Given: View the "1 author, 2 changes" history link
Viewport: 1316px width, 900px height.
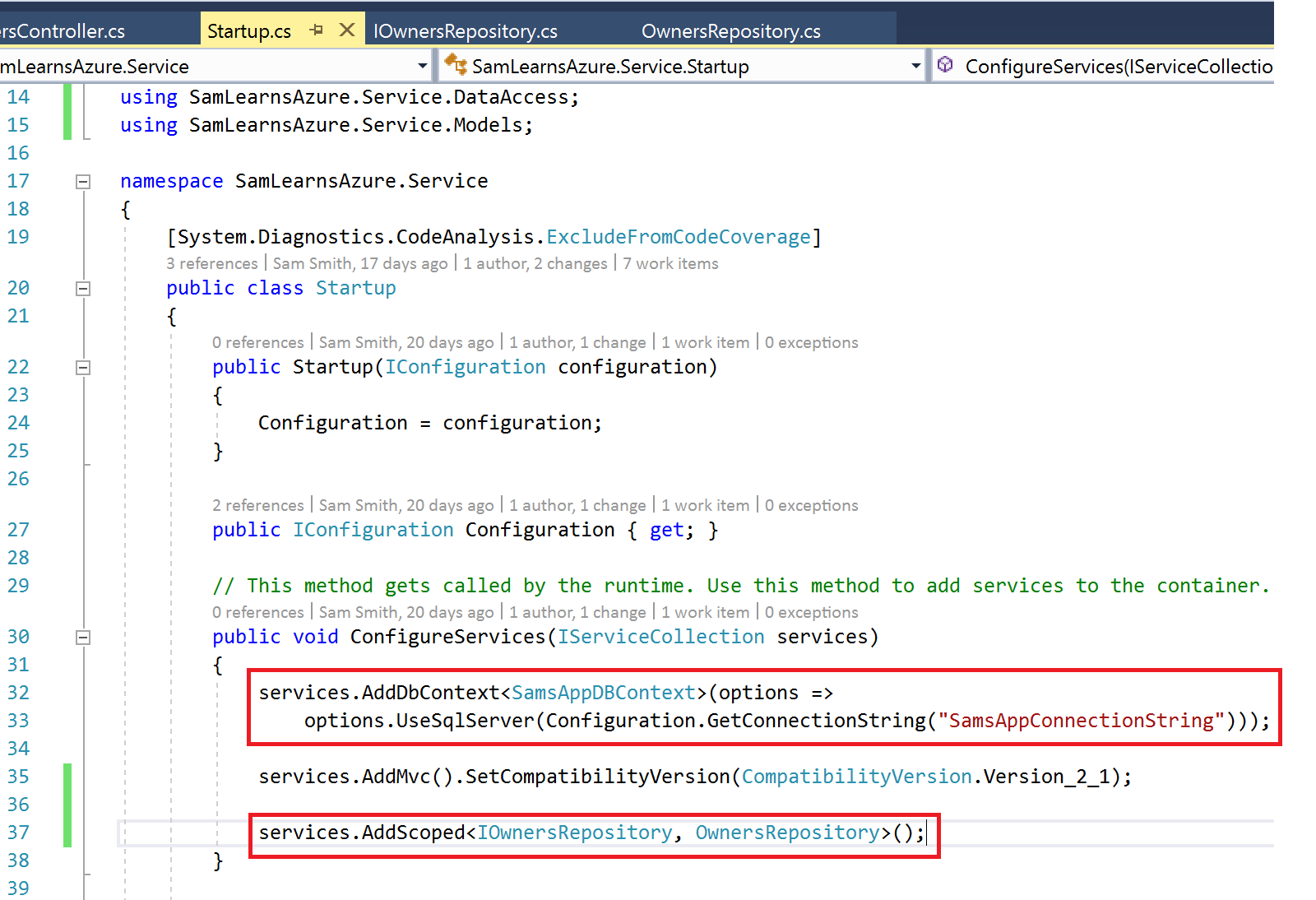Looking at the screenshot, I should [535, 263].
